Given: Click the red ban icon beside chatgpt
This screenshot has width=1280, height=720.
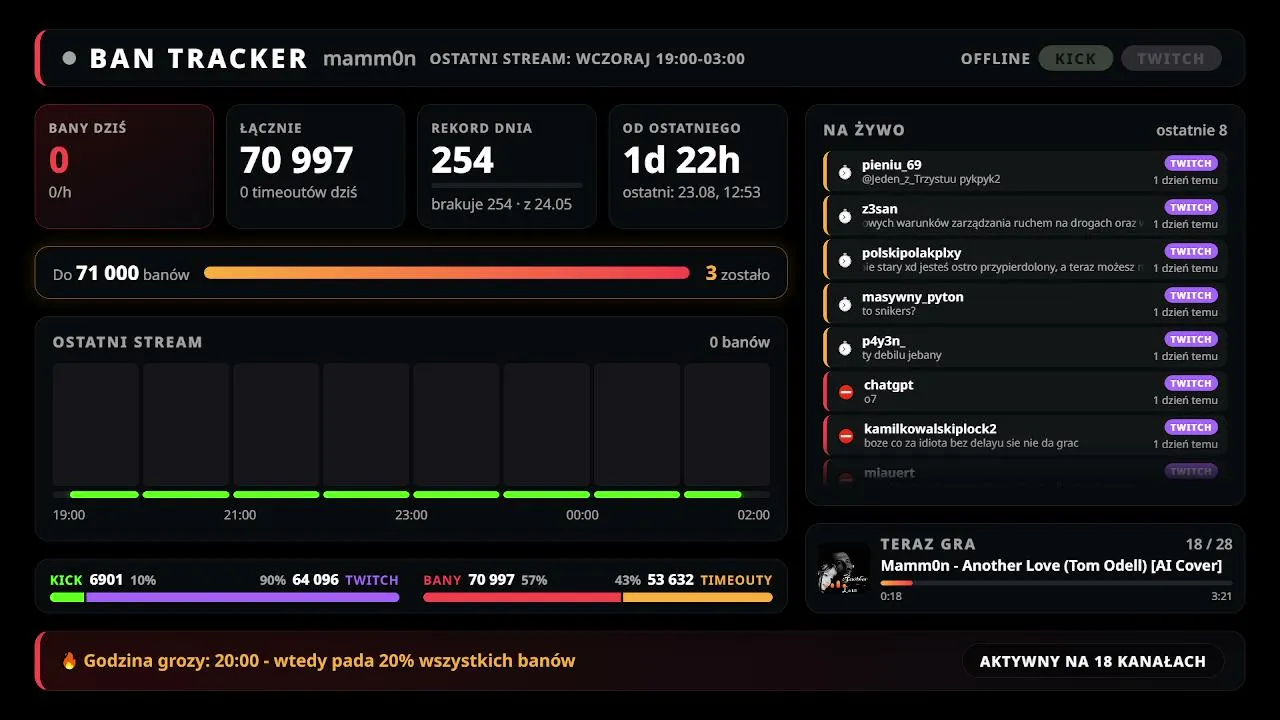Looking at the screenshot, I should 846,392.
